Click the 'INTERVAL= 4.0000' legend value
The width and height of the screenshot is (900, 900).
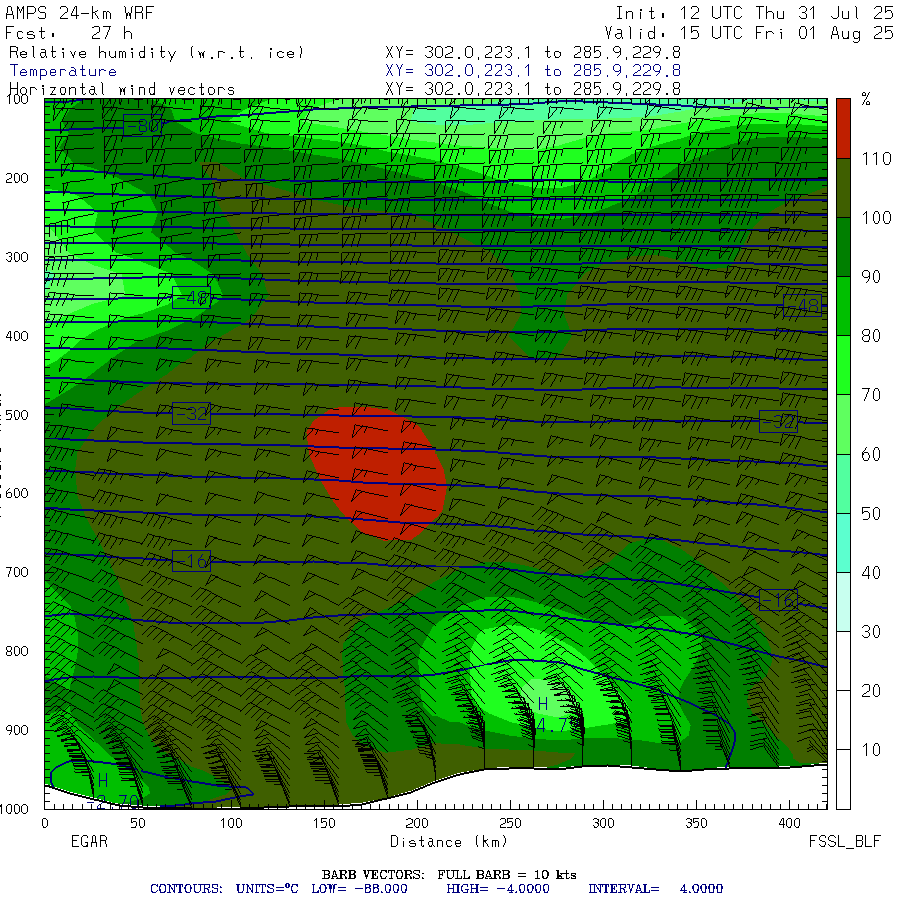[655, 889]
